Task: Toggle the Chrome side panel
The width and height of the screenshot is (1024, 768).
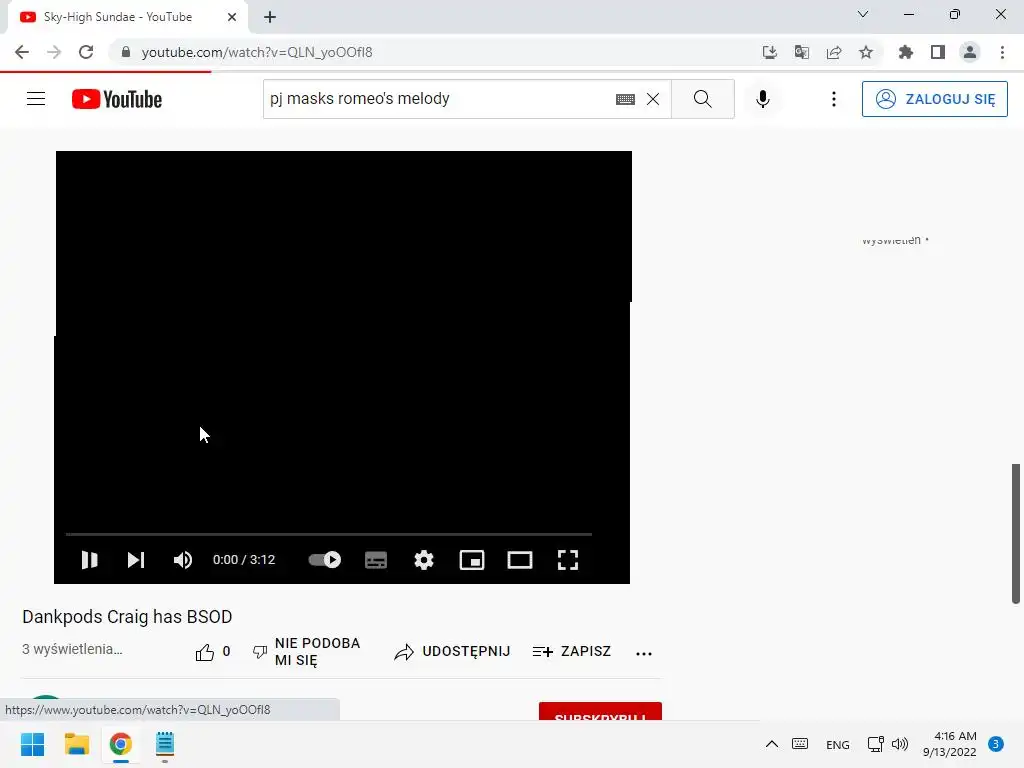Action: click(x=938, y=52)
